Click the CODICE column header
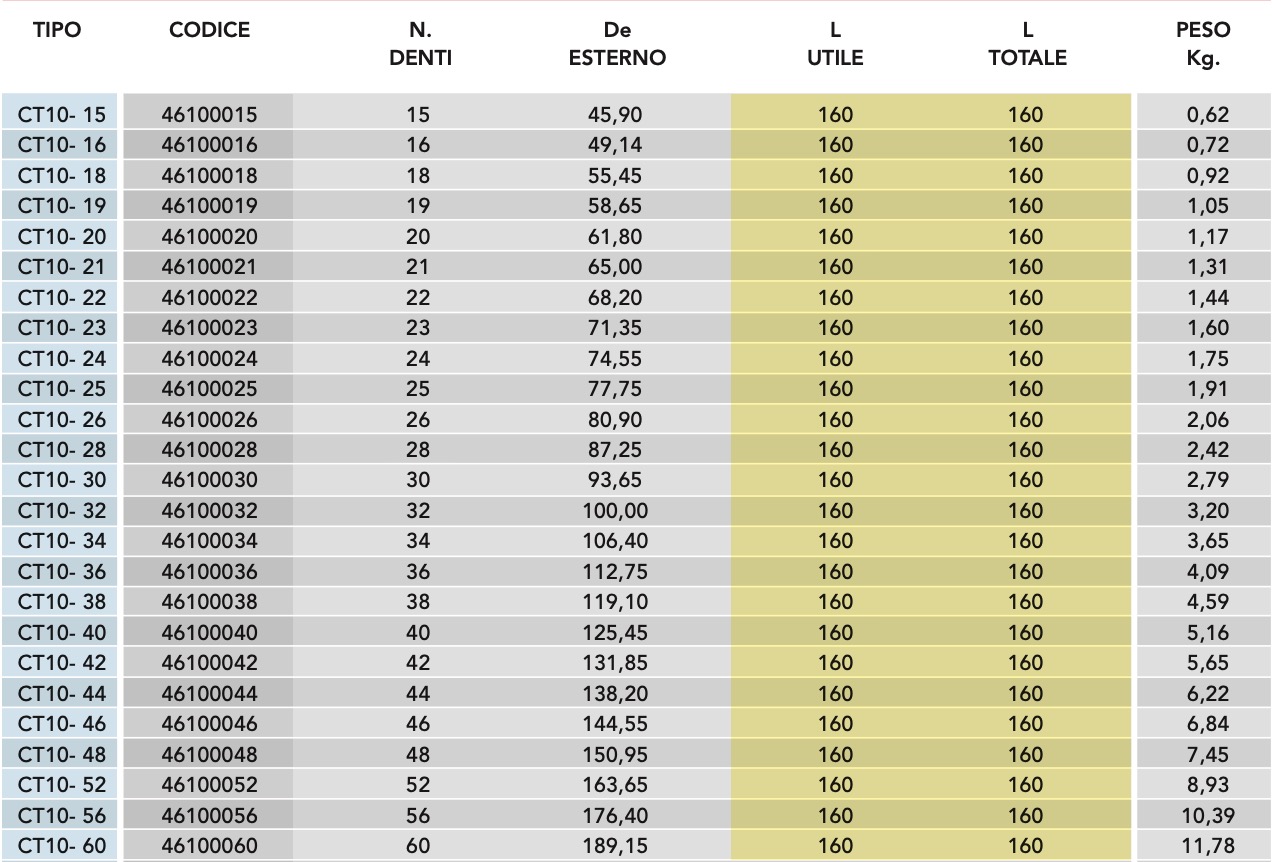The width and height of the screenshot is (1272, 862). click(209, 30)
